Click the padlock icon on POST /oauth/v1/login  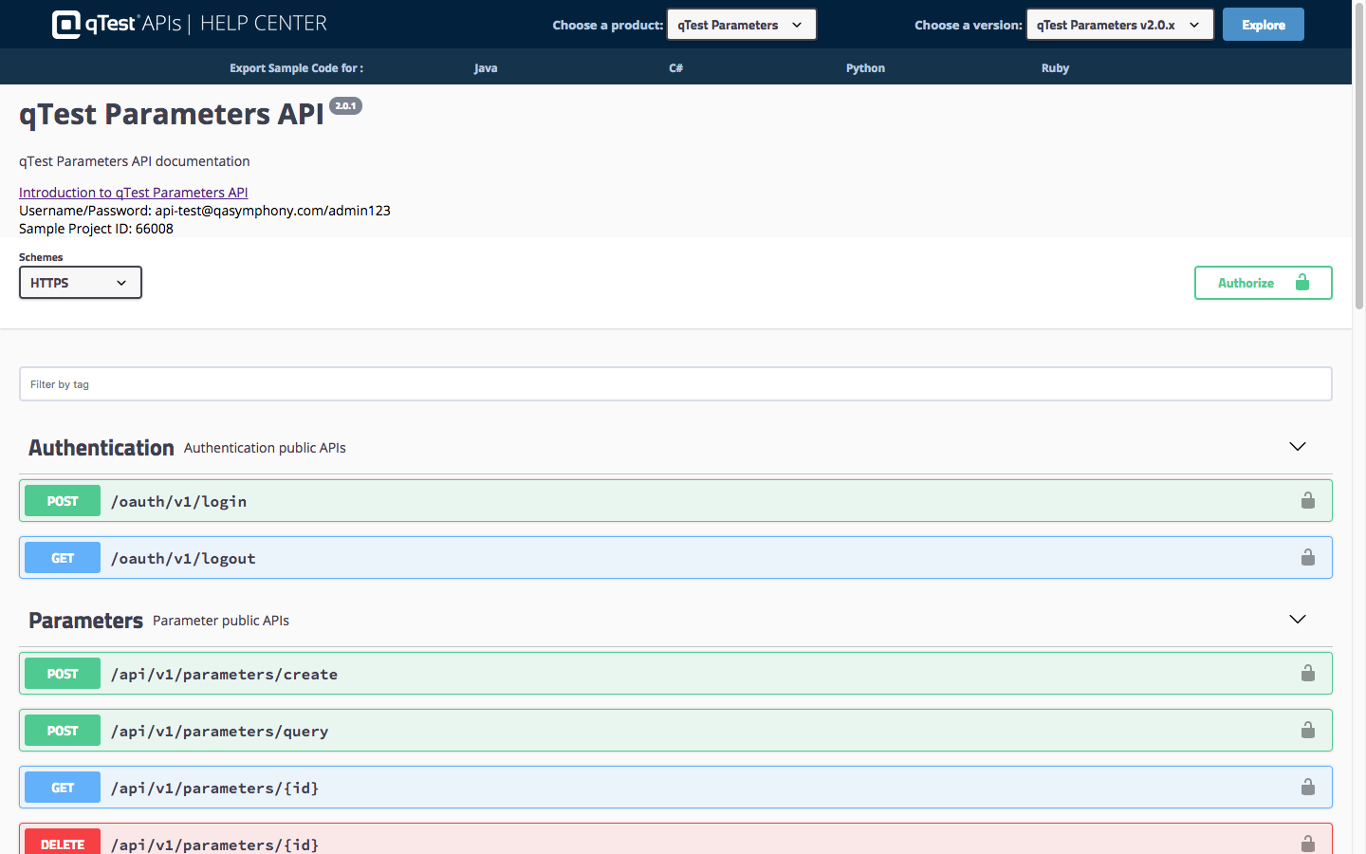pyautogui.click(x=1308, y=500)
